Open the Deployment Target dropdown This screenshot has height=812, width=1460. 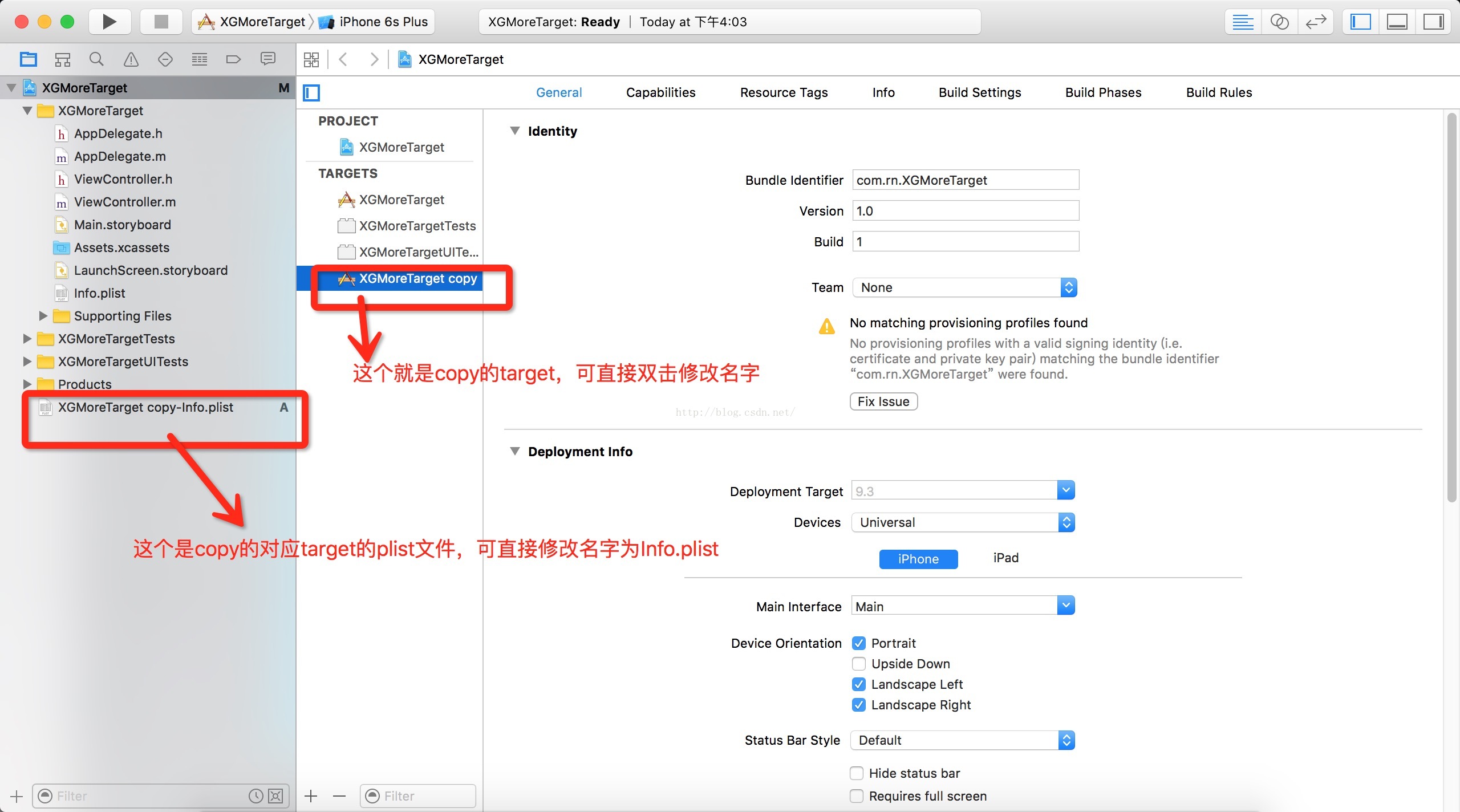click(x=1065, y=490)
